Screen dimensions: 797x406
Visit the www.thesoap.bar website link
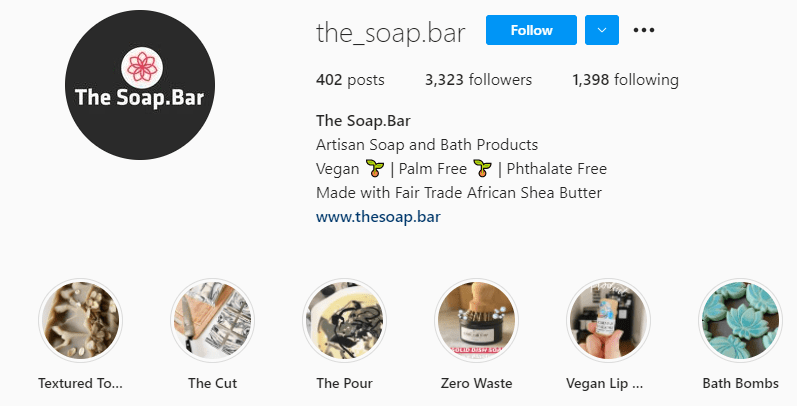coord(378,217)
